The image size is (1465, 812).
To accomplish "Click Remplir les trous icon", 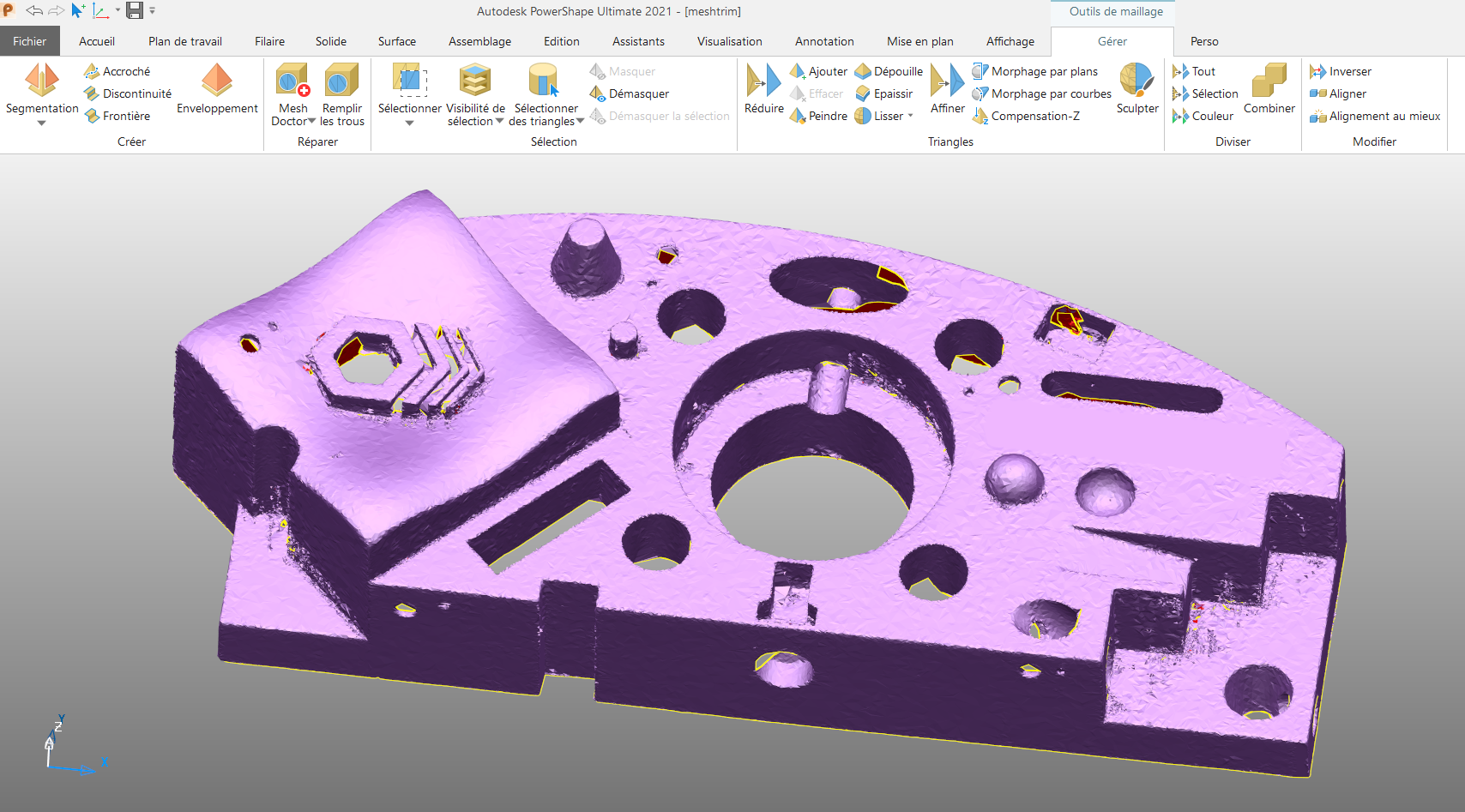I will (x=341, y=81).
